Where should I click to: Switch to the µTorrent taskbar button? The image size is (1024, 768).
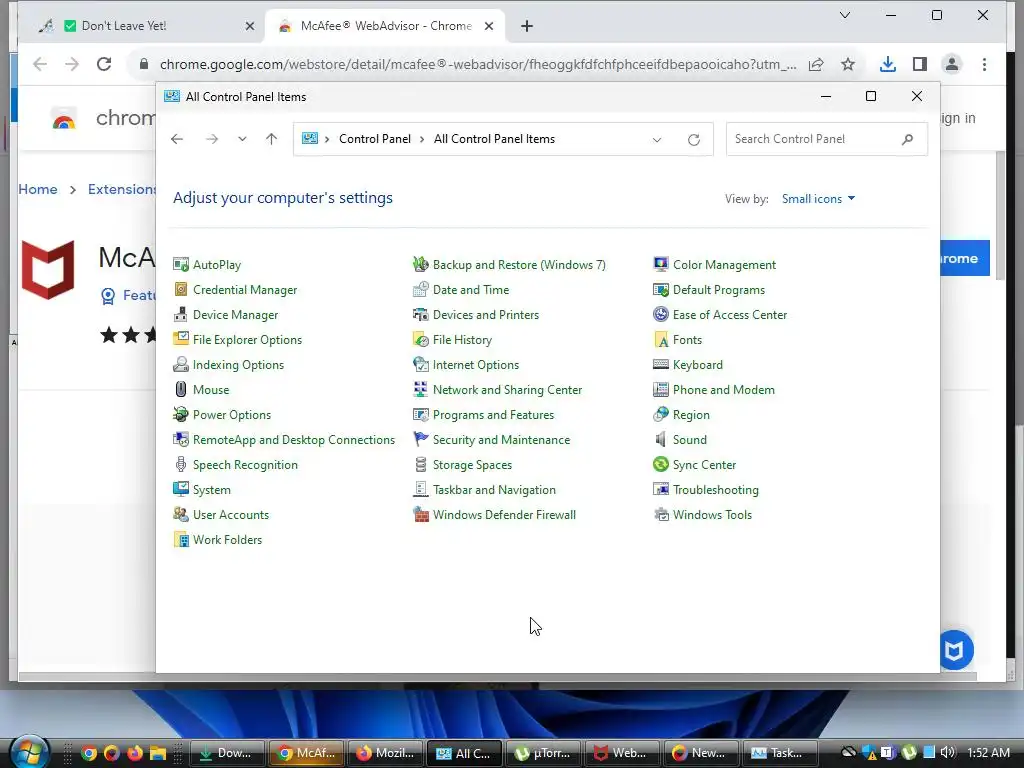coord(543,753)
